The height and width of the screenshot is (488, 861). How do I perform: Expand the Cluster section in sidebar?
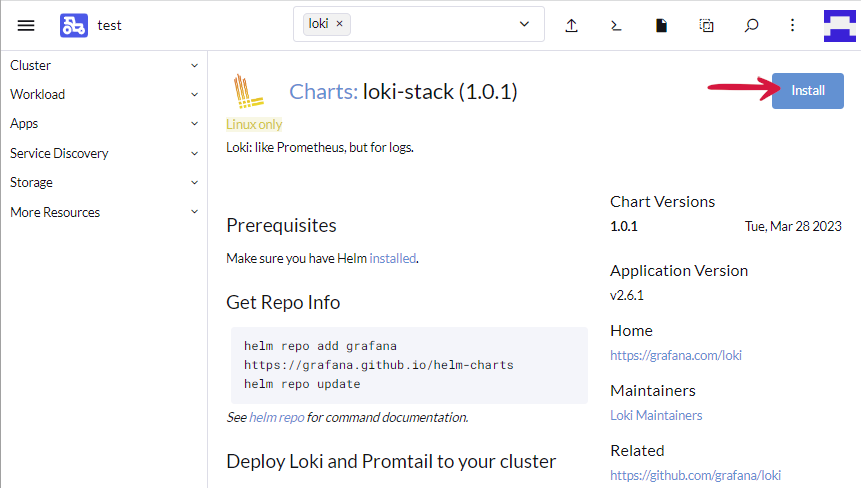100,65
